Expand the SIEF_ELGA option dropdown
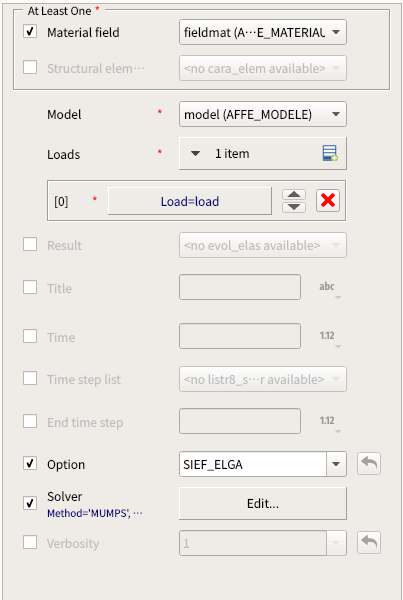 pyautogui.click(x=336, y=464)
